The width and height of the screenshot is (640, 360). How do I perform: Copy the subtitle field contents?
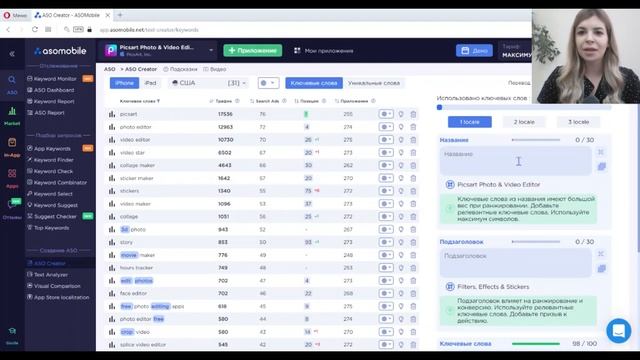pyautogui.click(x=602, y=269)
